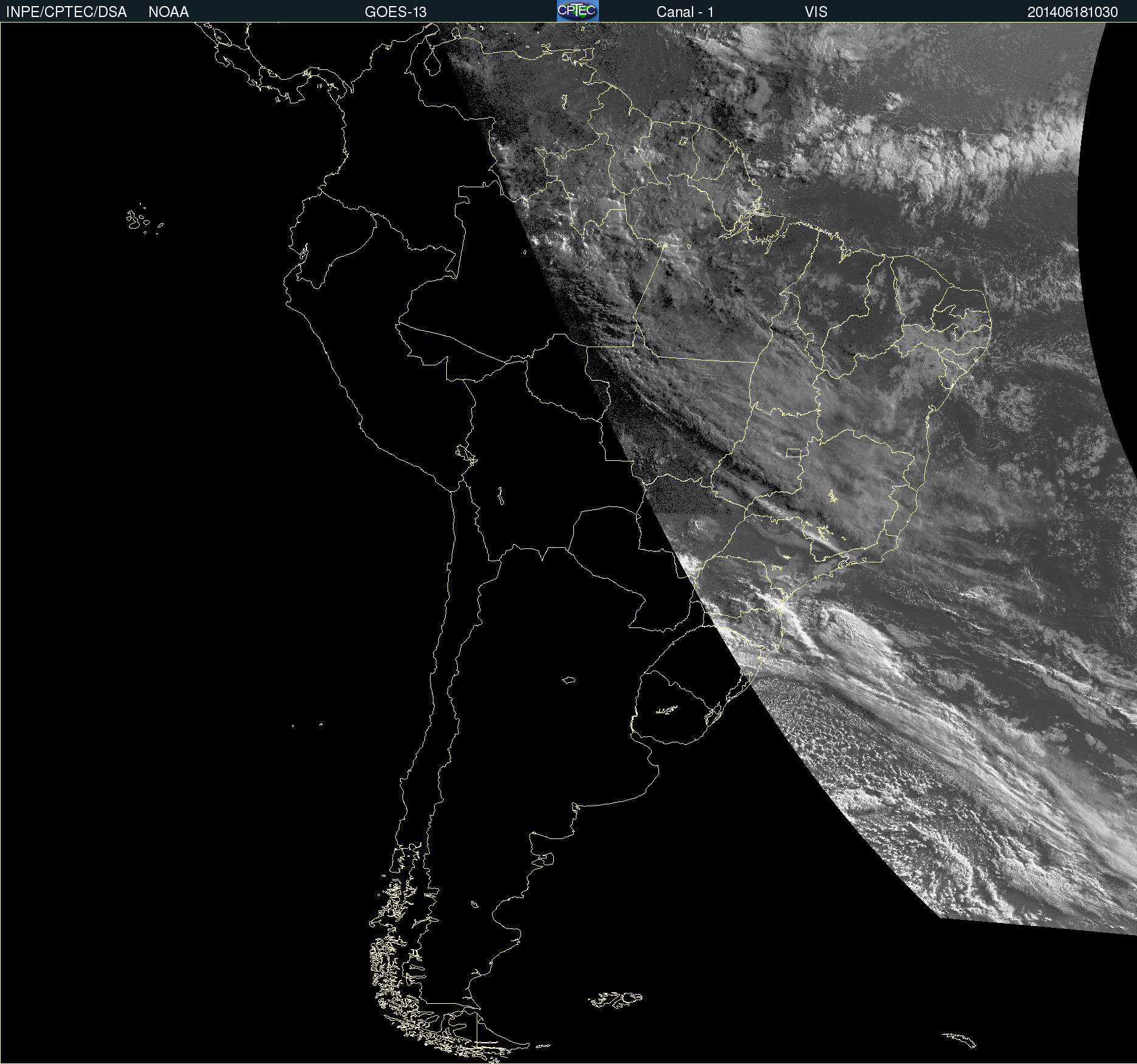The height and width of the screenshot is (1064, 1137).
Task: Click the Salar de Uyuni outline in Bolivia
Action: (x=500, y=496)
